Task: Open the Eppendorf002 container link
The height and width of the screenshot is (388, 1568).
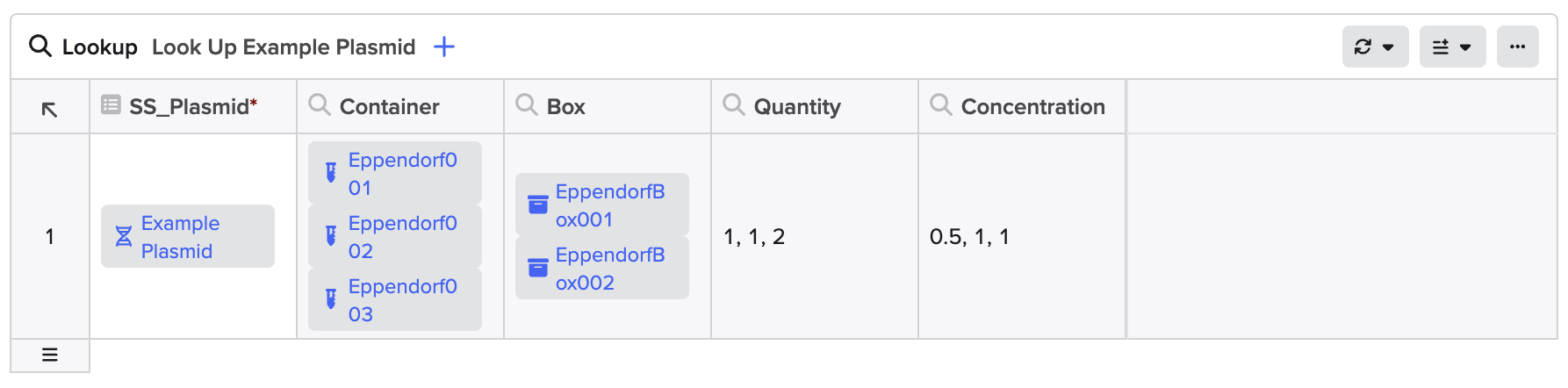Action: coord(402,237)
